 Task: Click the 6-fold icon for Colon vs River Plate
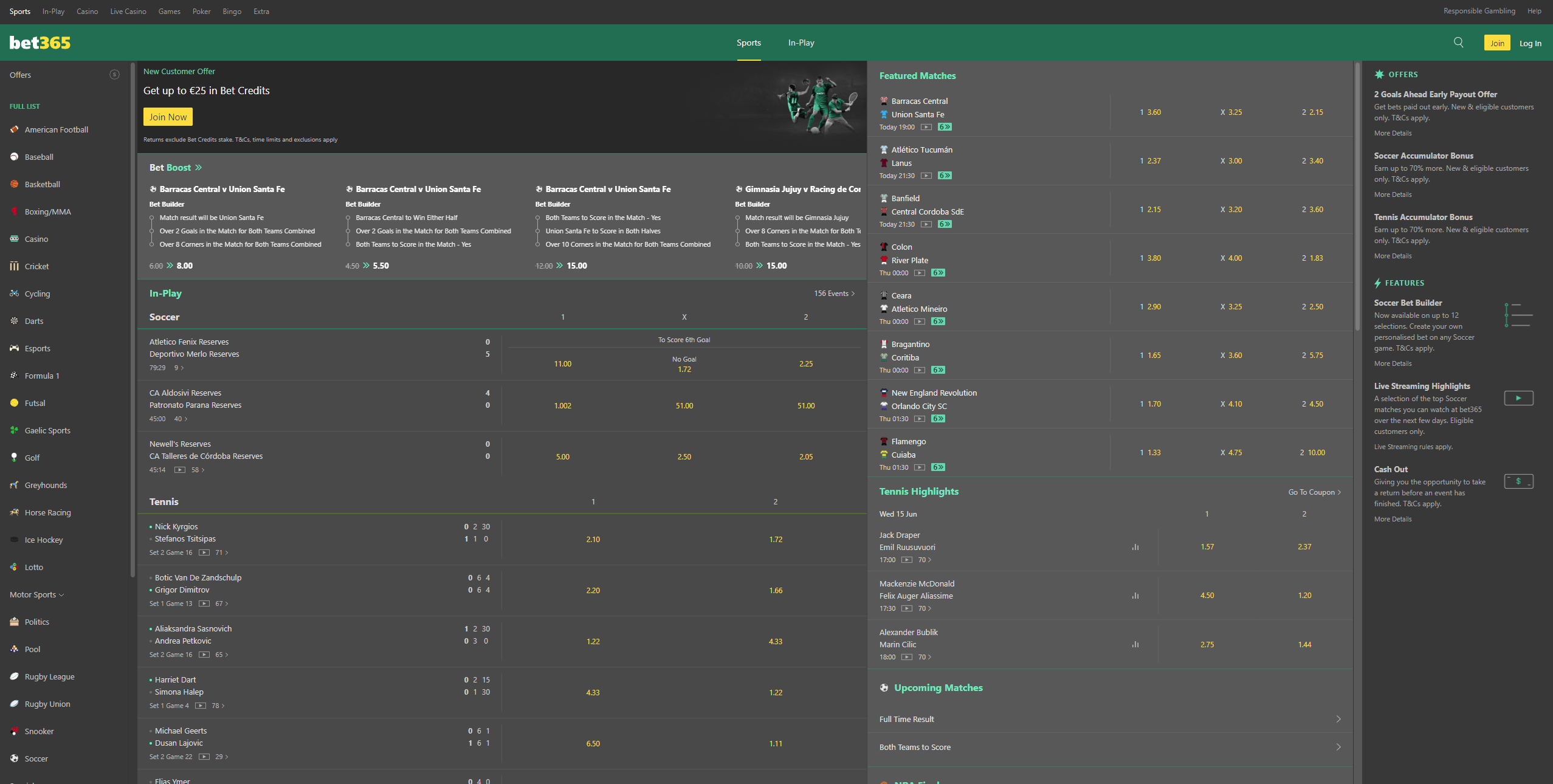938,273
